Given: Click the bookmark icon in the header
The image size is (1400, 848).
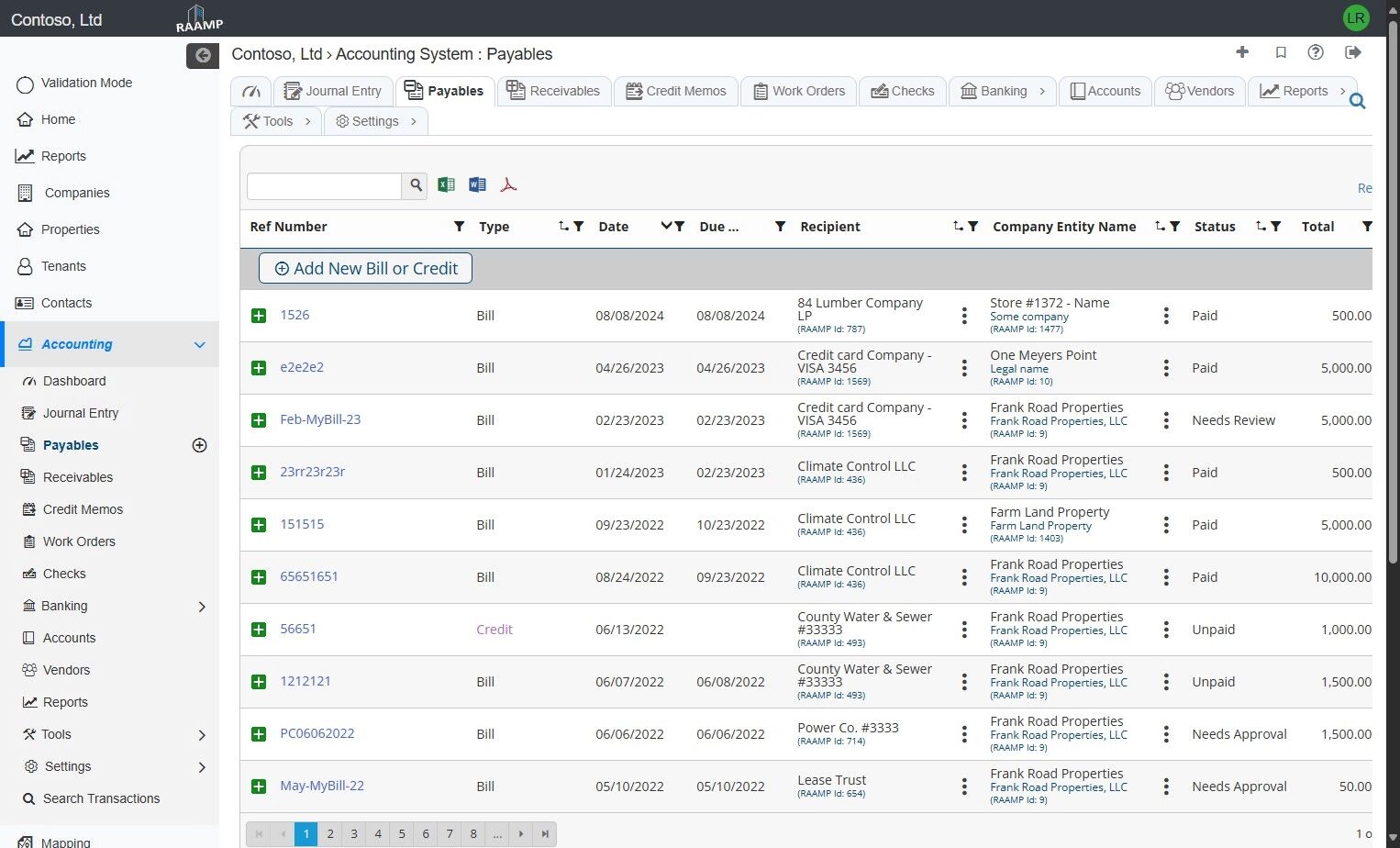Looking at the screenshot, I should click(1281, 52).
